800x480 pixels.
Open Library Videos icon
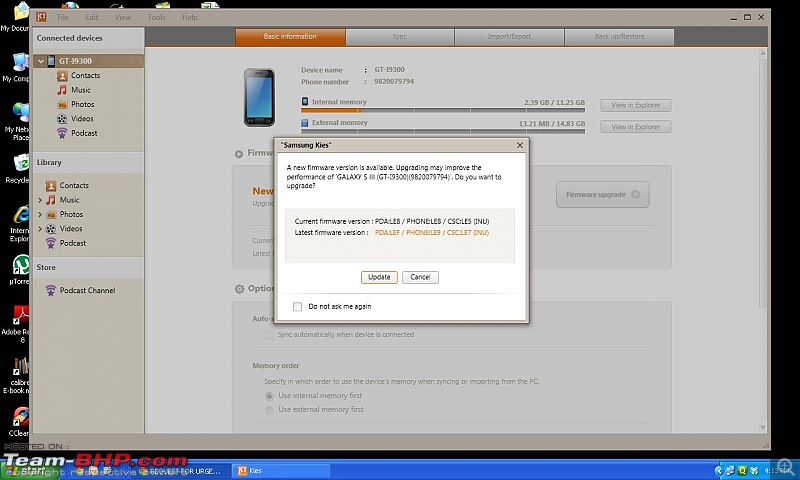tap(51, 229)
